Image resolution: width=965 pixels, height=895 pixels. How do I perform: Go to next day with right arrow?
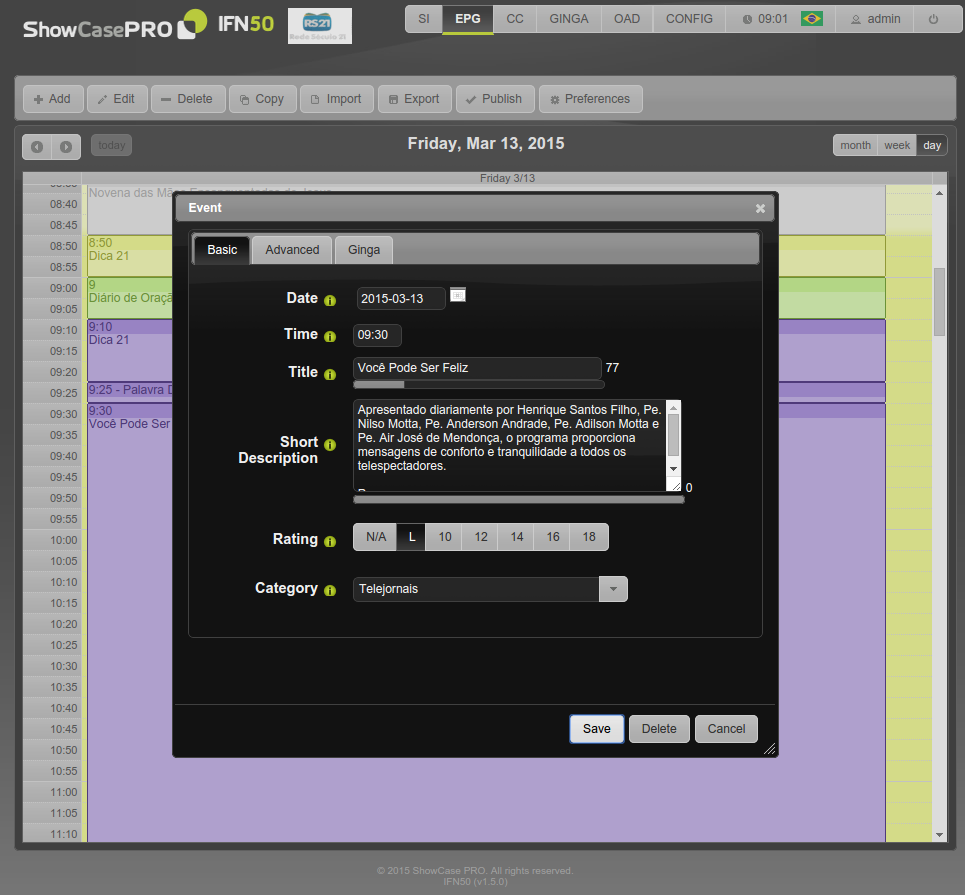(65, 147)
